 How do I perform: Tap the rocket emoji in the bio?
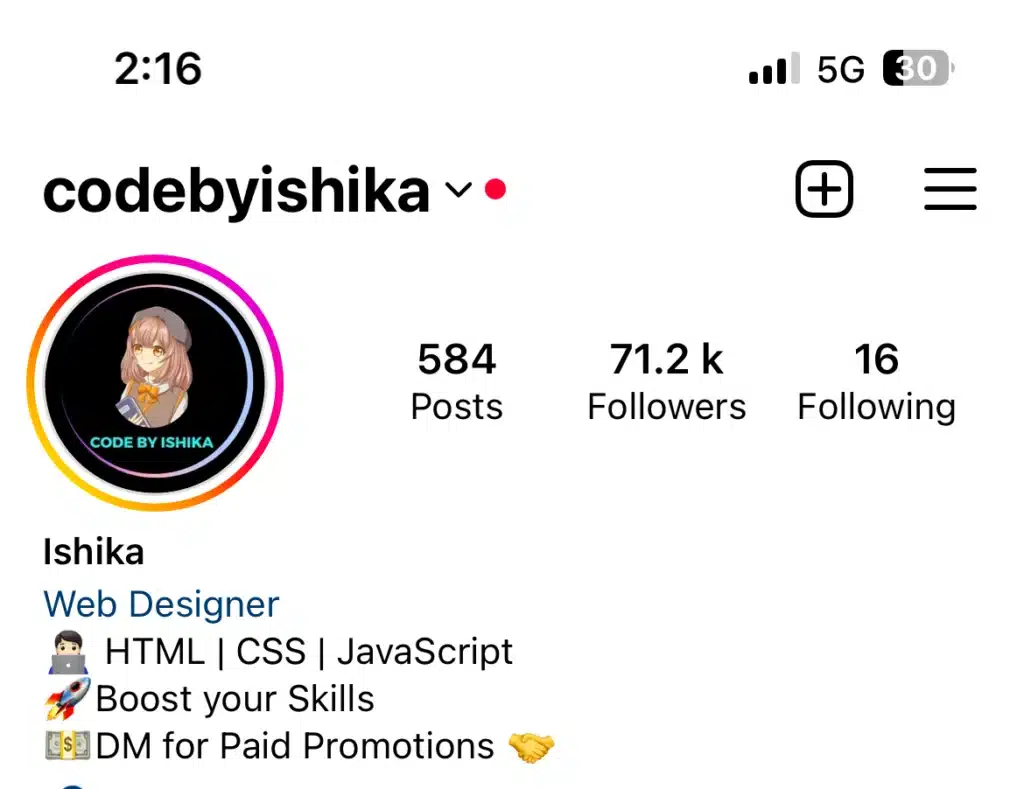(x=68, y=699)
